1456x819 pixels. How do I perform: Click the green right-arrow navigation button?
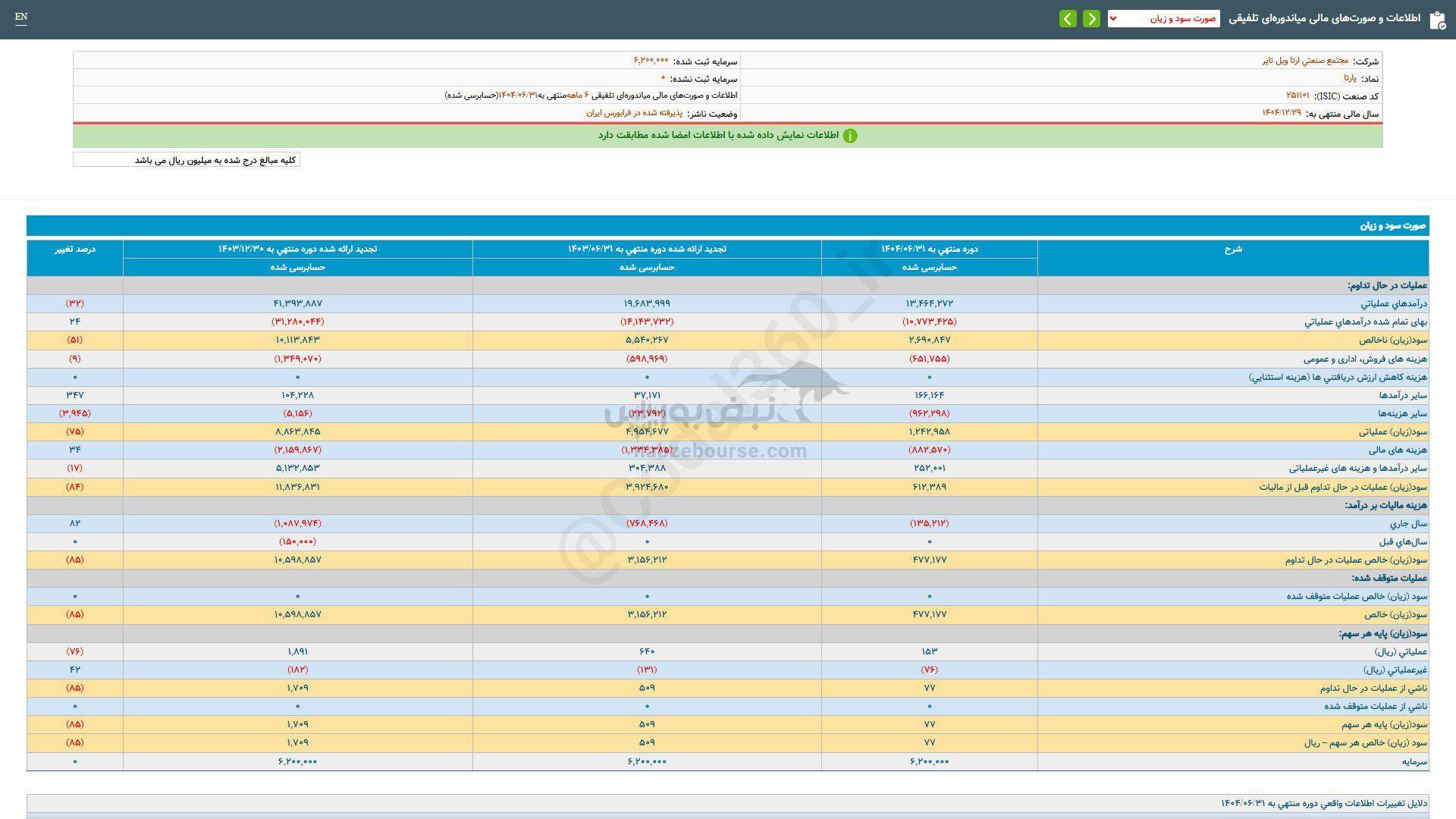coord(1091,19)
